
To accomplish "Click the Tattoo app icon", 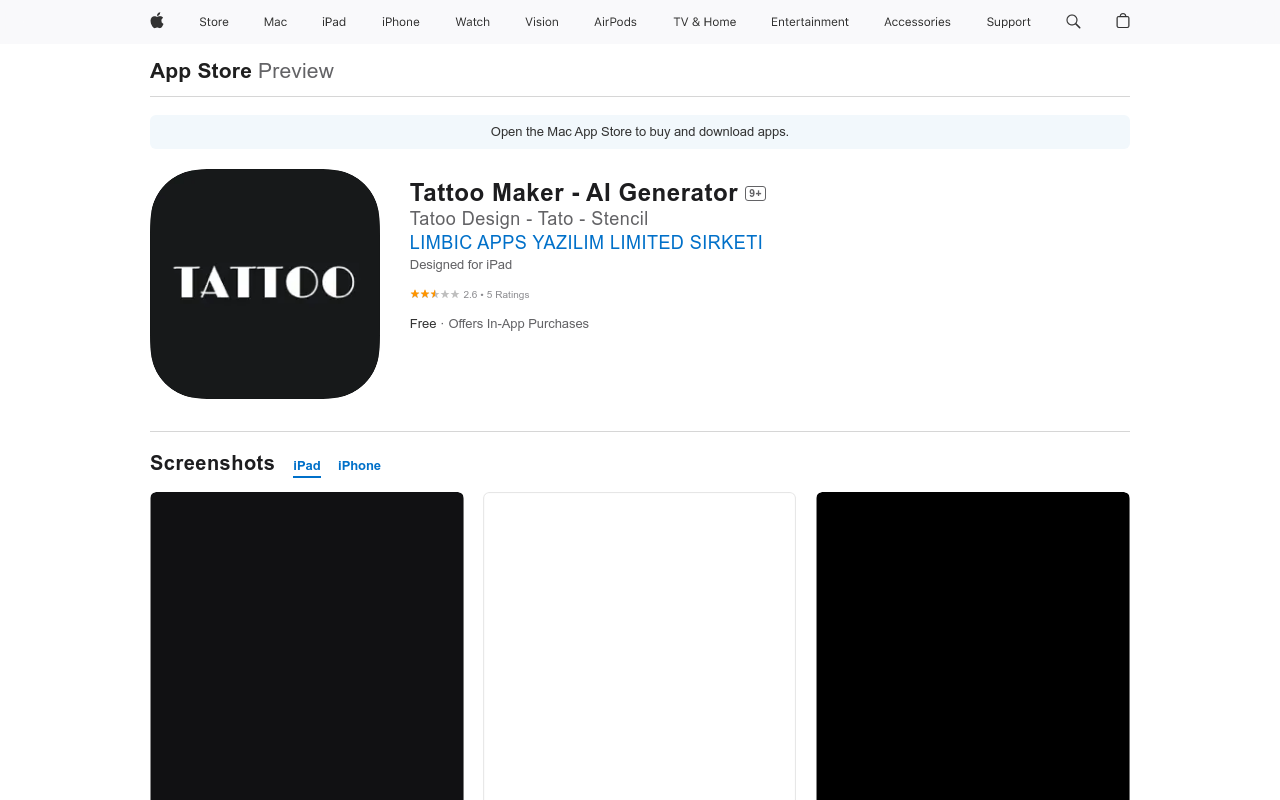I will point(265,284).
